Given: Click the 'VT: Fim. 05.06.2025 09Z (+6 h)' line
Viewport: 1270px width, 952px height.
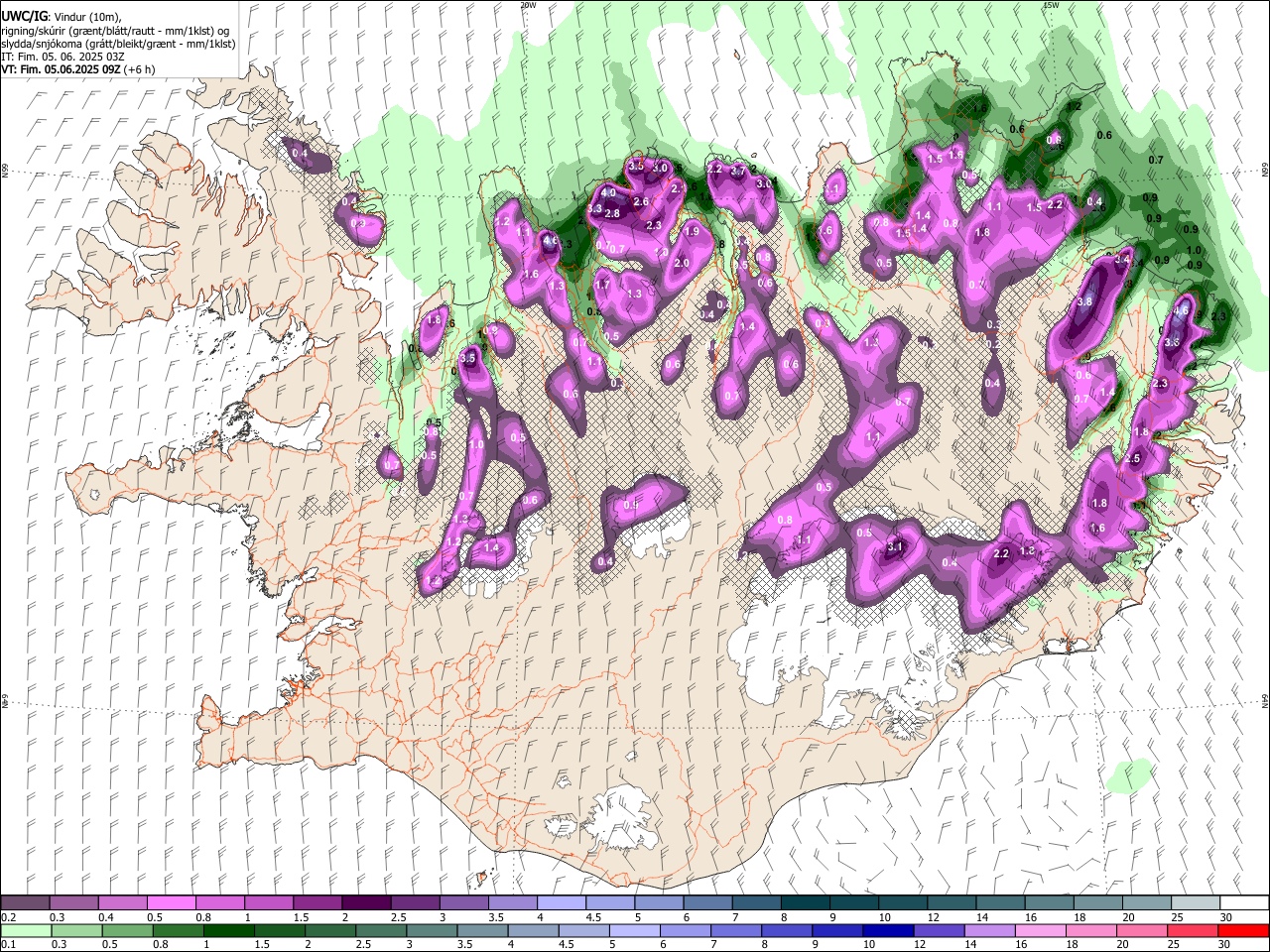Looking at the screenshot, I should tap(78, 70).
